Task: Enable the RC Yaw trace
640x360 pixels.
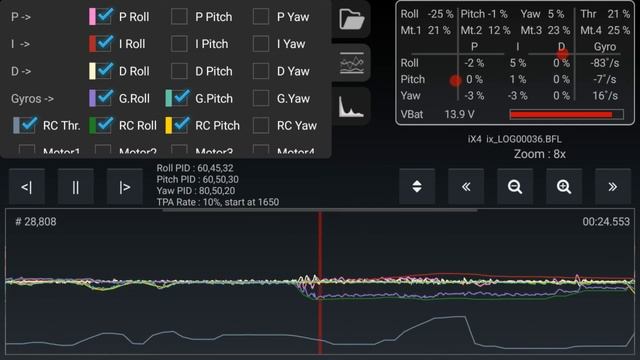Action: point(261,125)
